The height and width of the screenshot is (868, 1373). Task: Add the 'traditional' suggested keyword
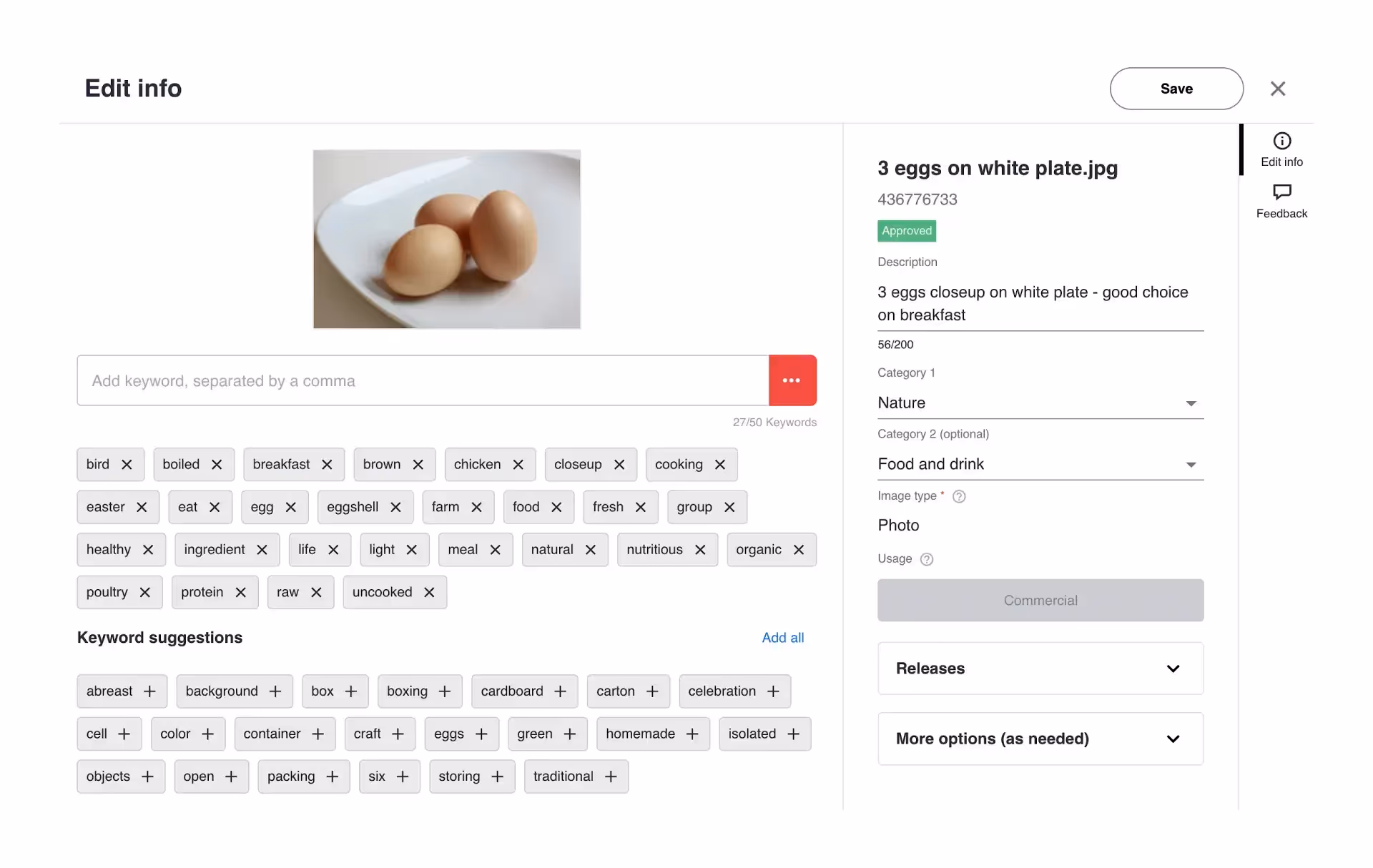[611, 776]
